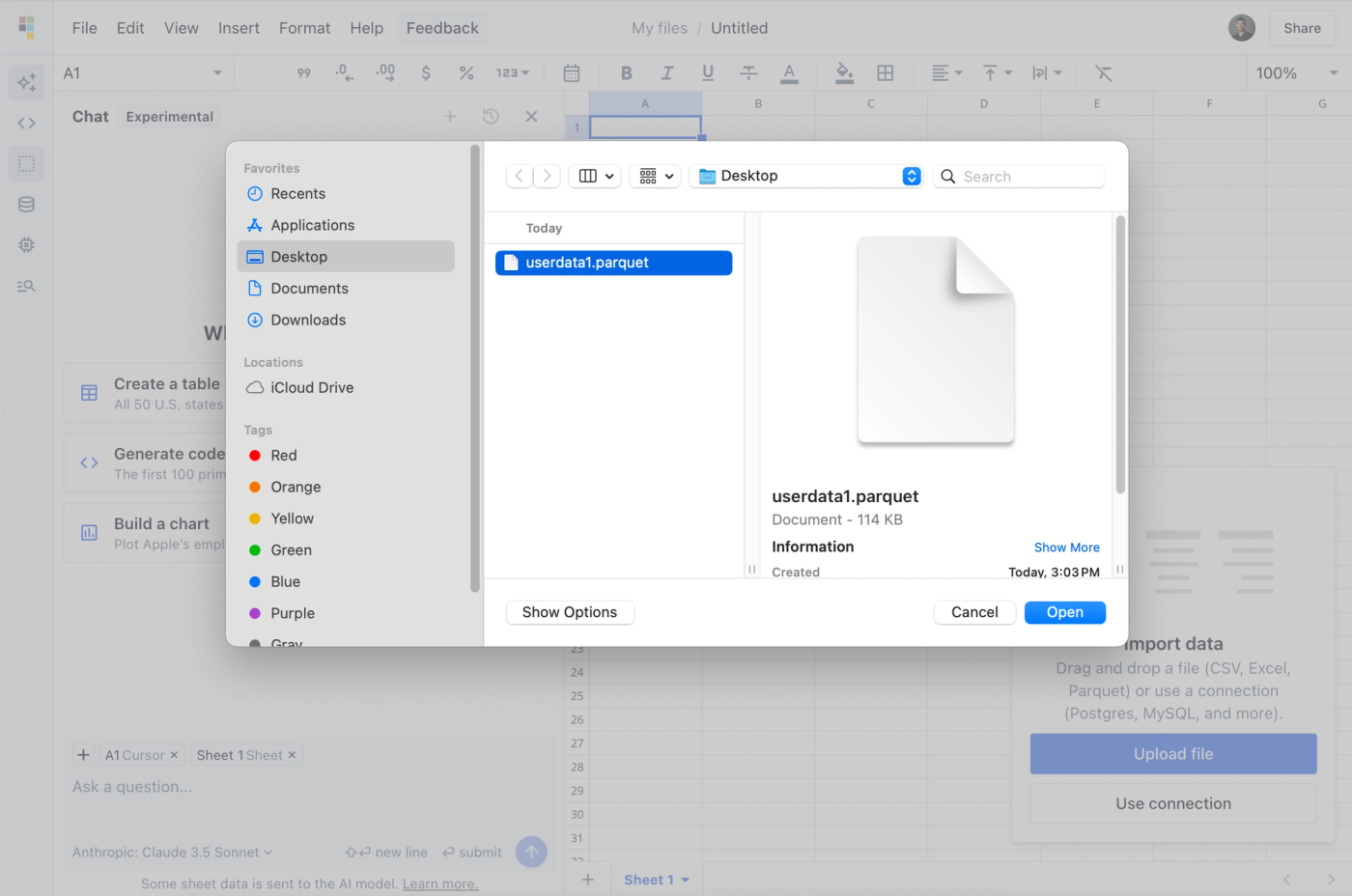Viewport: 1352px width, 896px height.
Task: Open the AI sparkles panel in the left sidebar
Action: 26,82
